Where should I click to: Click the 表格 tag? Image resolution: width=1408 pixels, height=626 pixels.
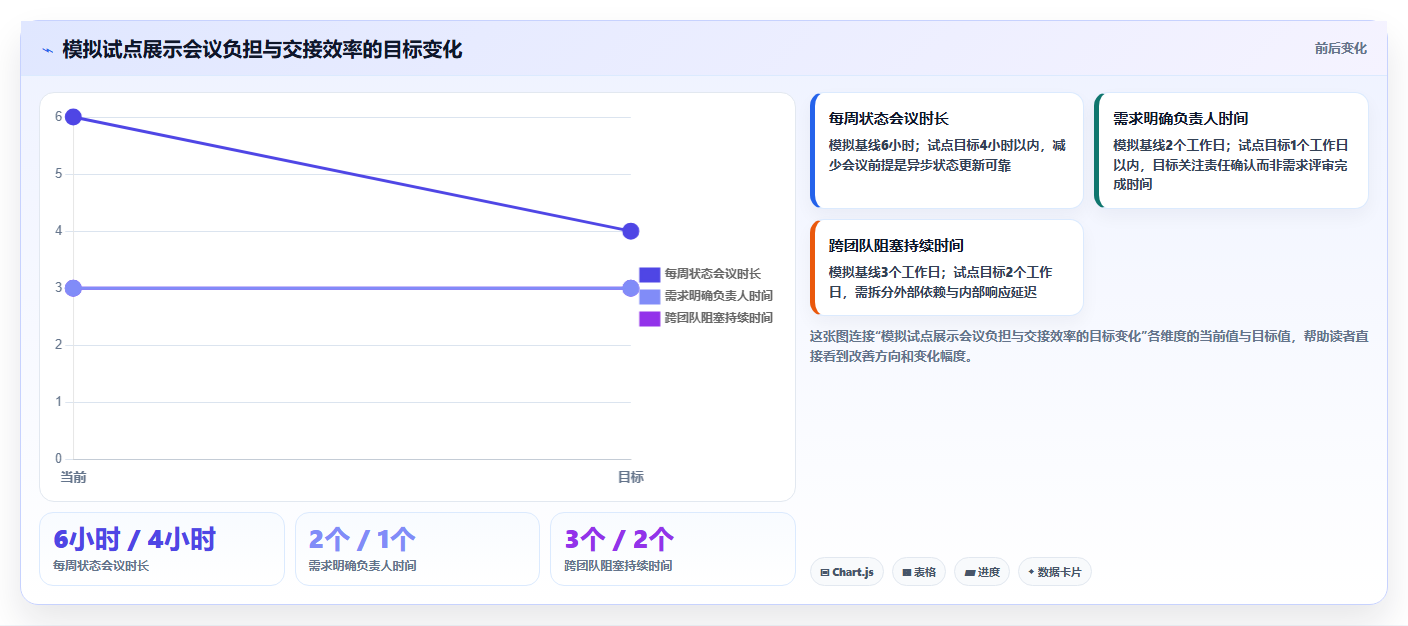coord(919,572)
